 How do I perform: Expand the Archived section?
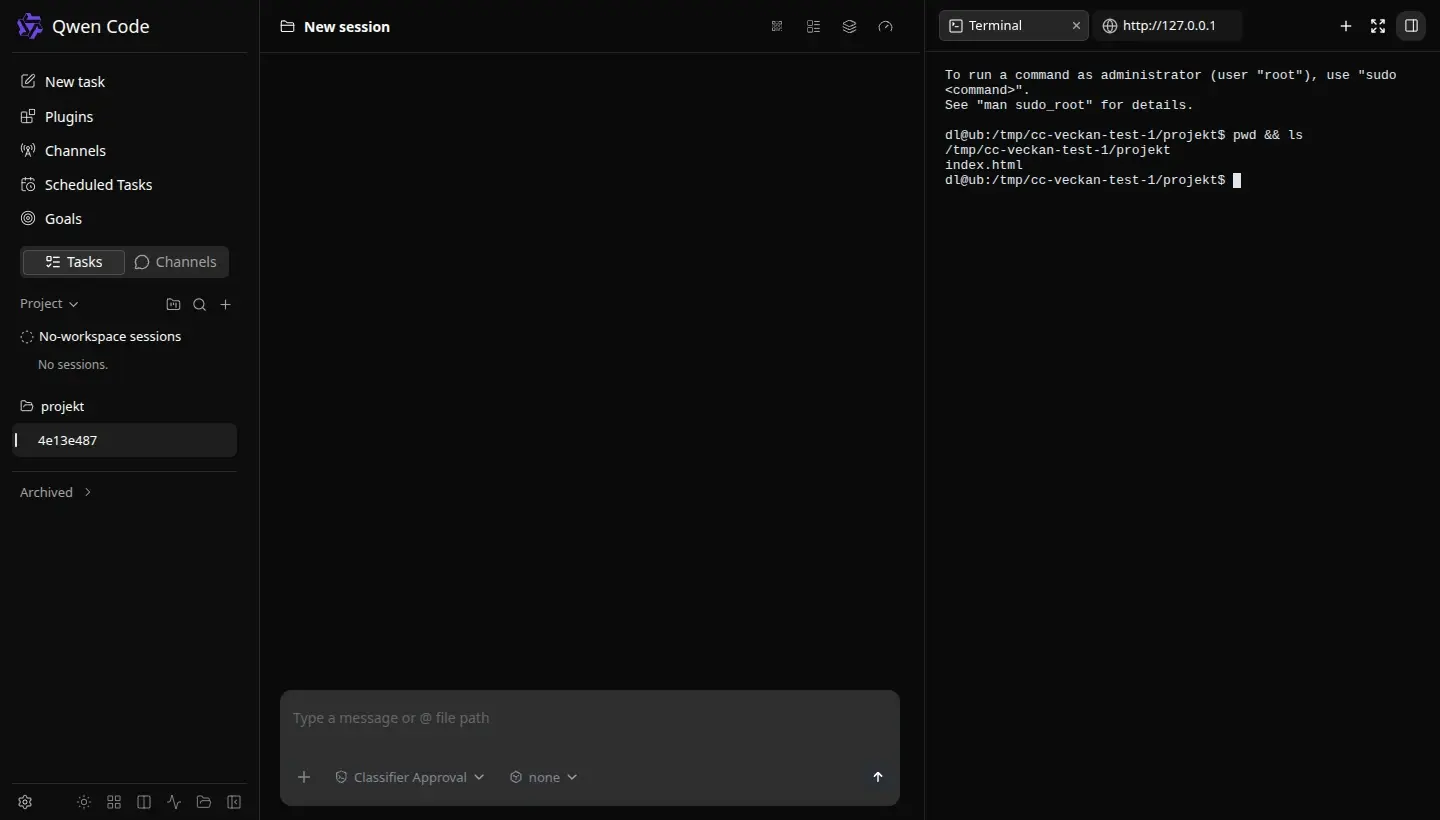[56, 492]
